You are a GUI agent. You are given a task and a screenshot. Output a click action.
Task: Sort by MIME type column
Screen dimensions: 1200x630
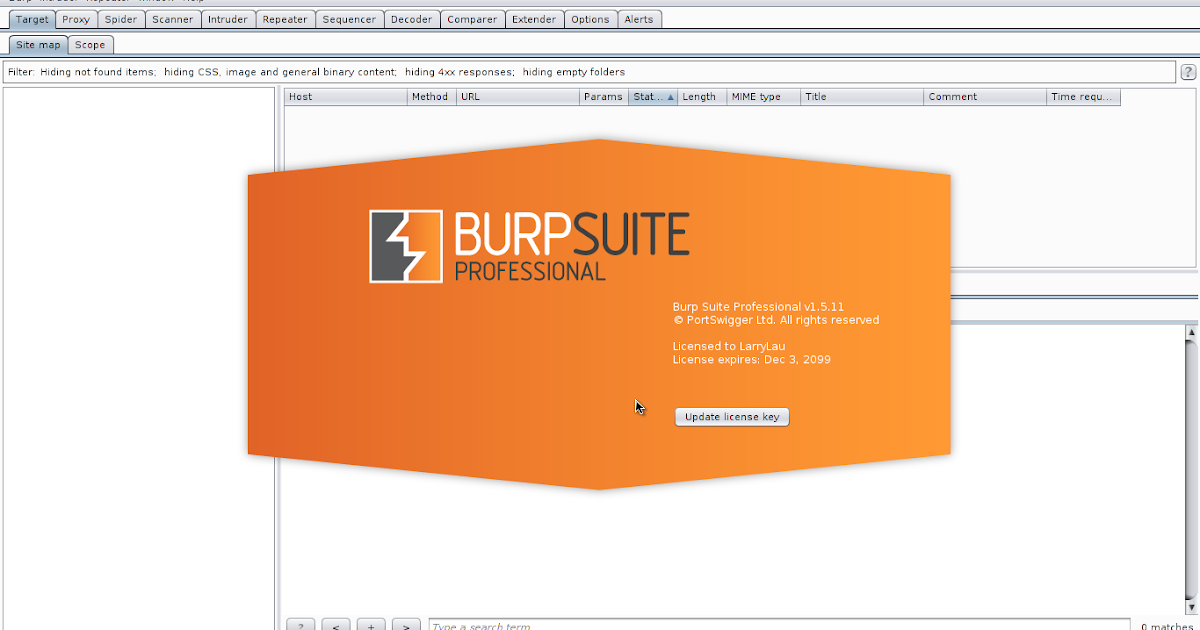[x=764, y=97]
